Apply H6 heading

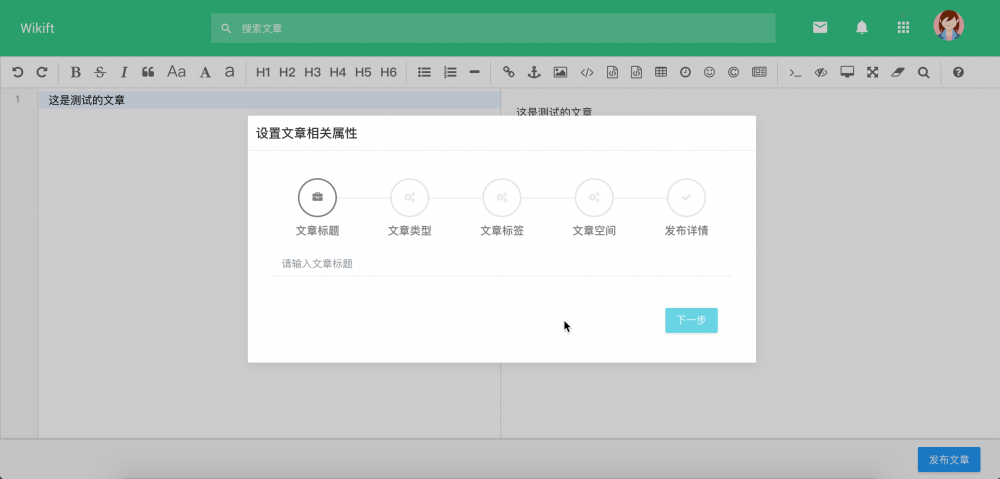(388, 72)
